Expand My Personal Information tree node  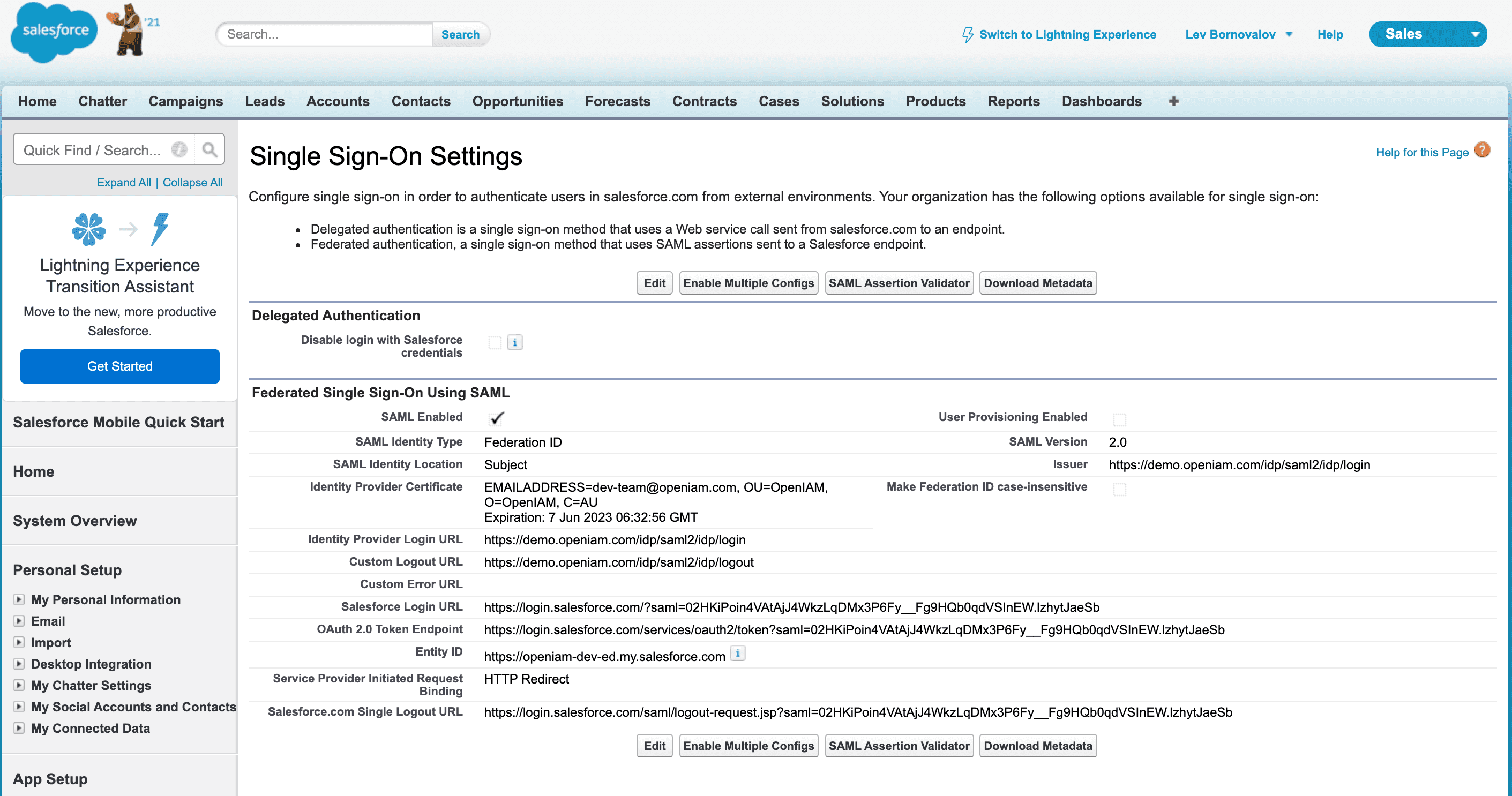coord(19,599)
